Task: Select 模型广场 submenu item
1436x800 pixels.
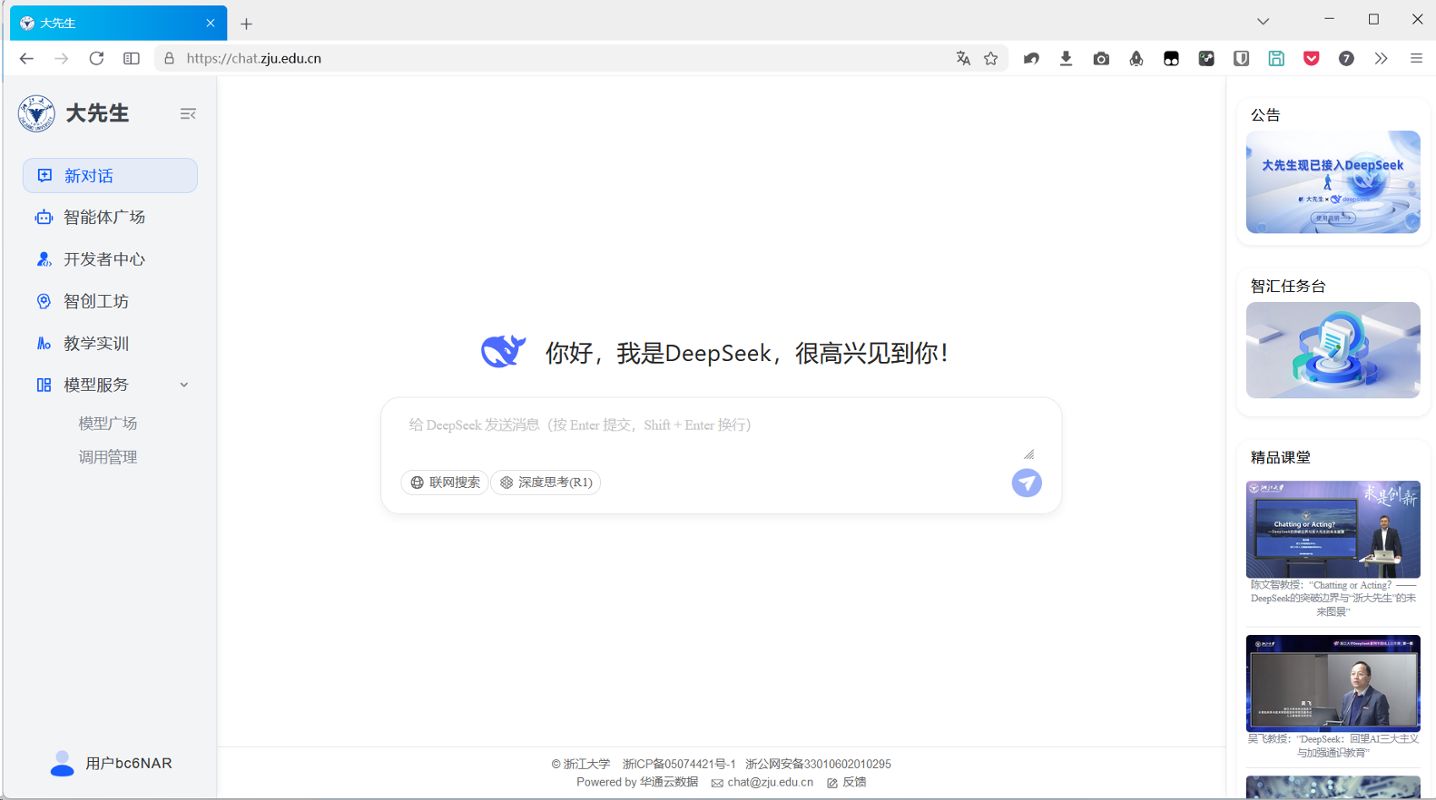Action: [108, 423]
